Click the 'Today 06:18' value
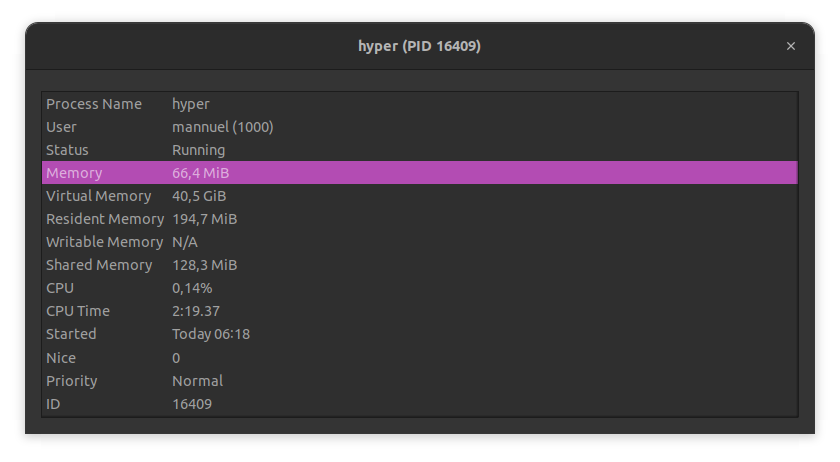The width and height of the screenshot is (840, 462). pos(211,334)
